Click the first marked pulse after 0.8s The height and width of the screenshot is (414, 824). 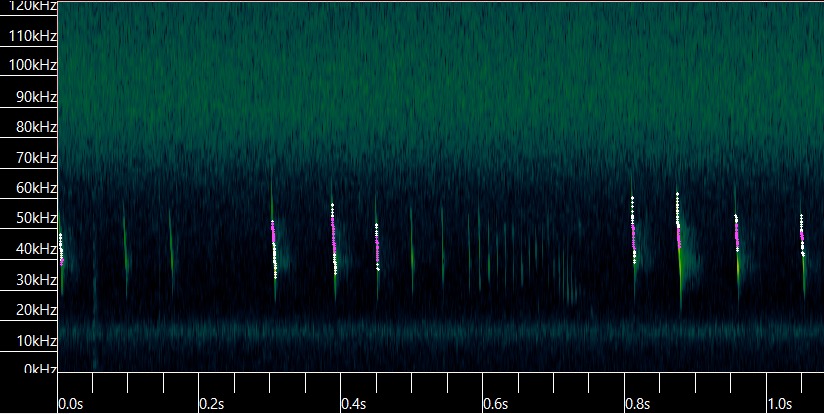point(633,230)
